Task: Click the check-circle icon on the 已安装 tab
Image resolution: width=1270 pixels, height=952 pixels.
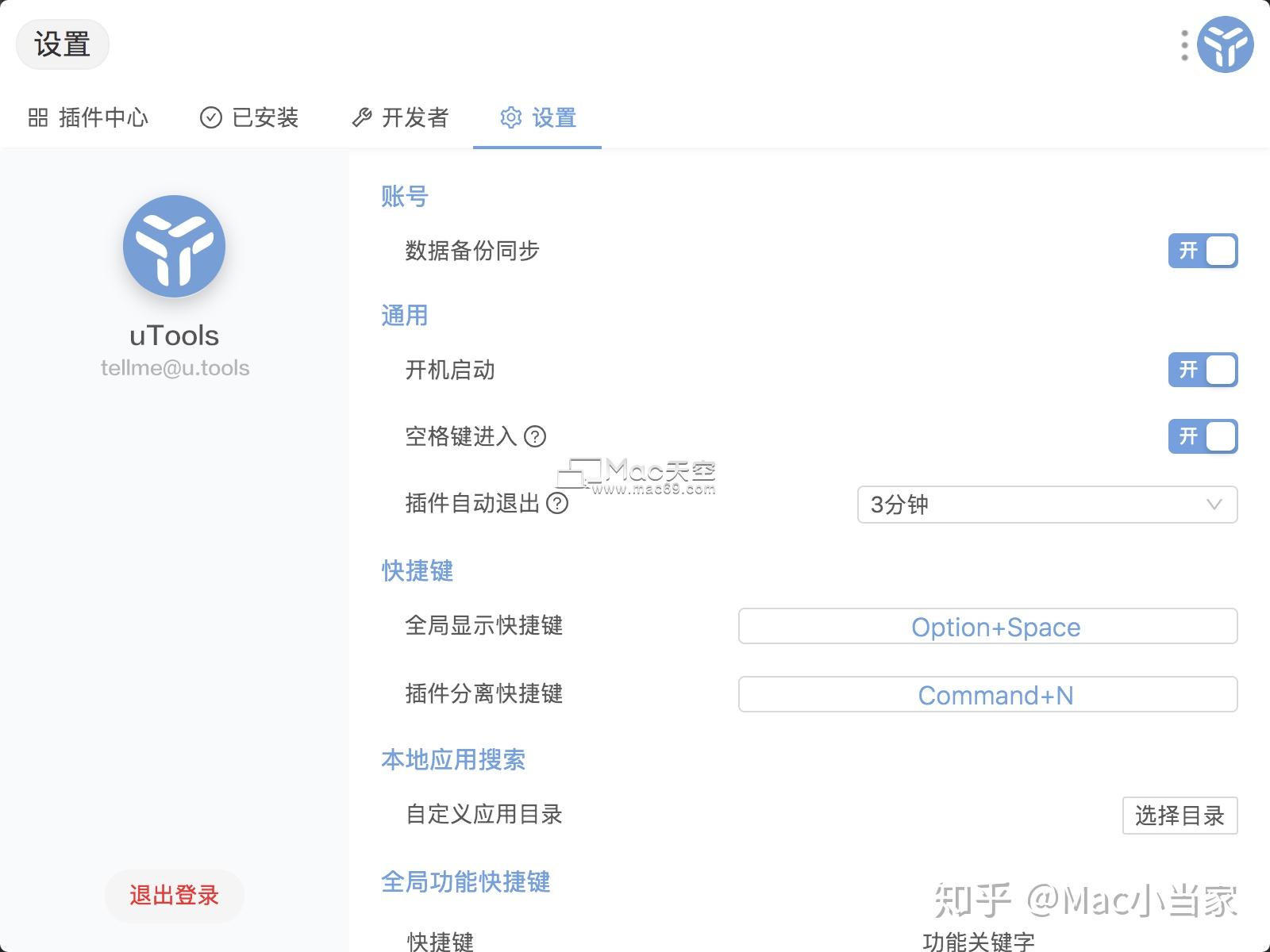Action: click(210, 117)
